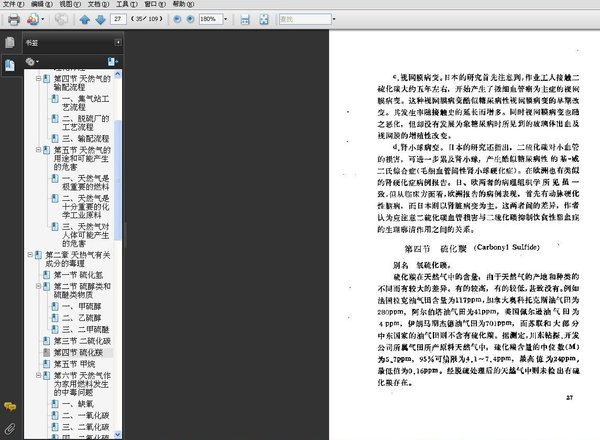The height and width of the screenshot is (440, 600).
Task: Select bookmark 第一节 硫化氢
Action: coord(78,275)
